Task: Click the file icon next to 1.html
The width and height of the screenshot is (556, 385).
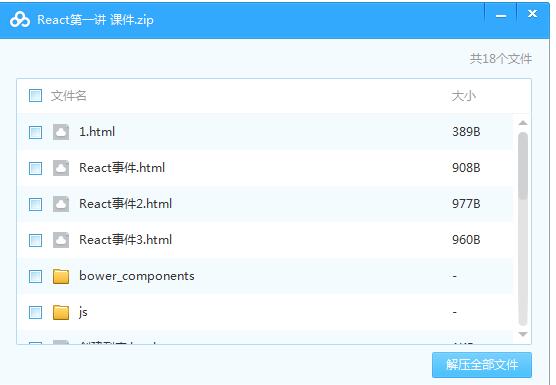Action: 61,132
